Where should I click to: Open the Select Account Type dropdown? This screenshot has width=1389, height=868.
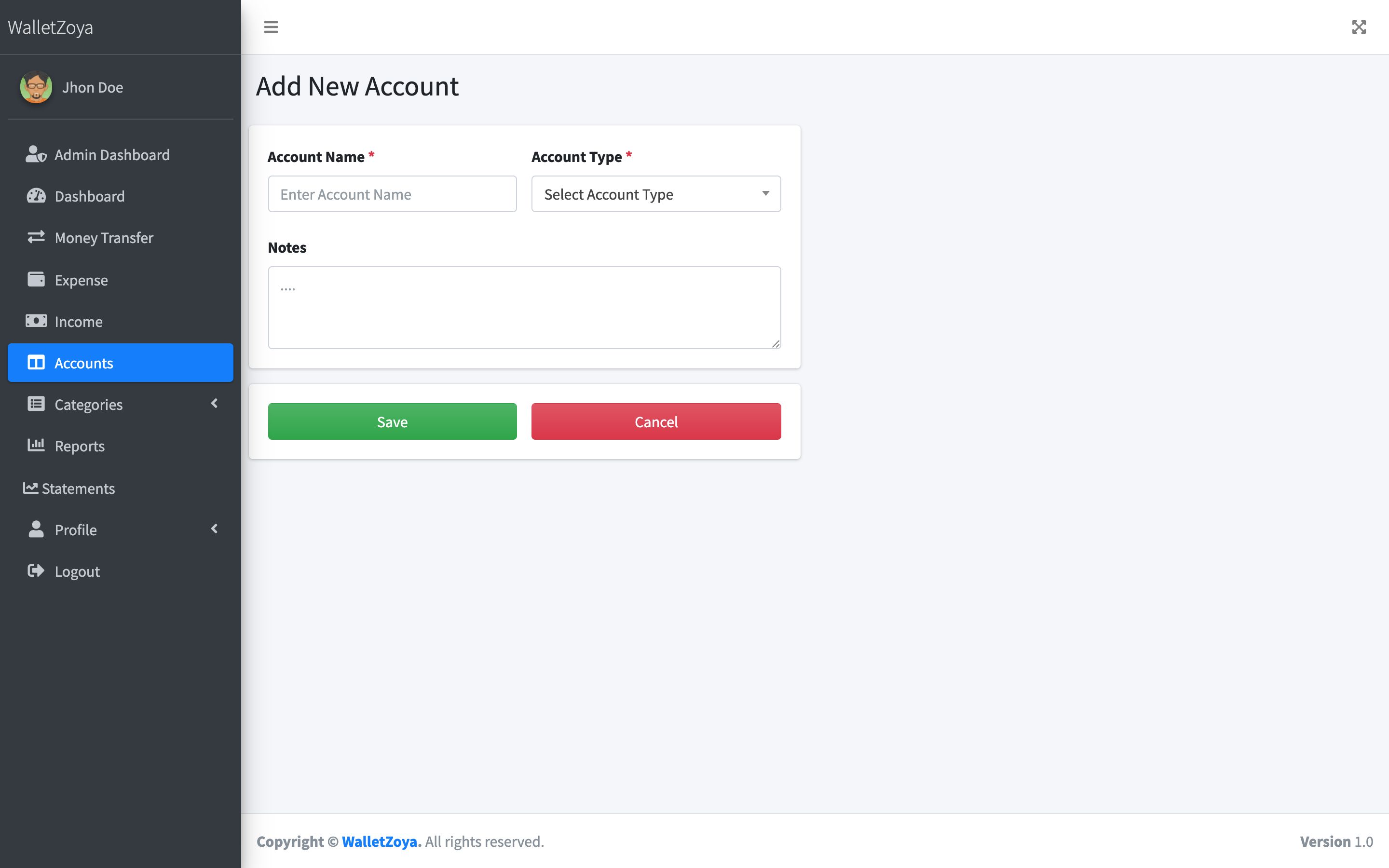[656, 194]
